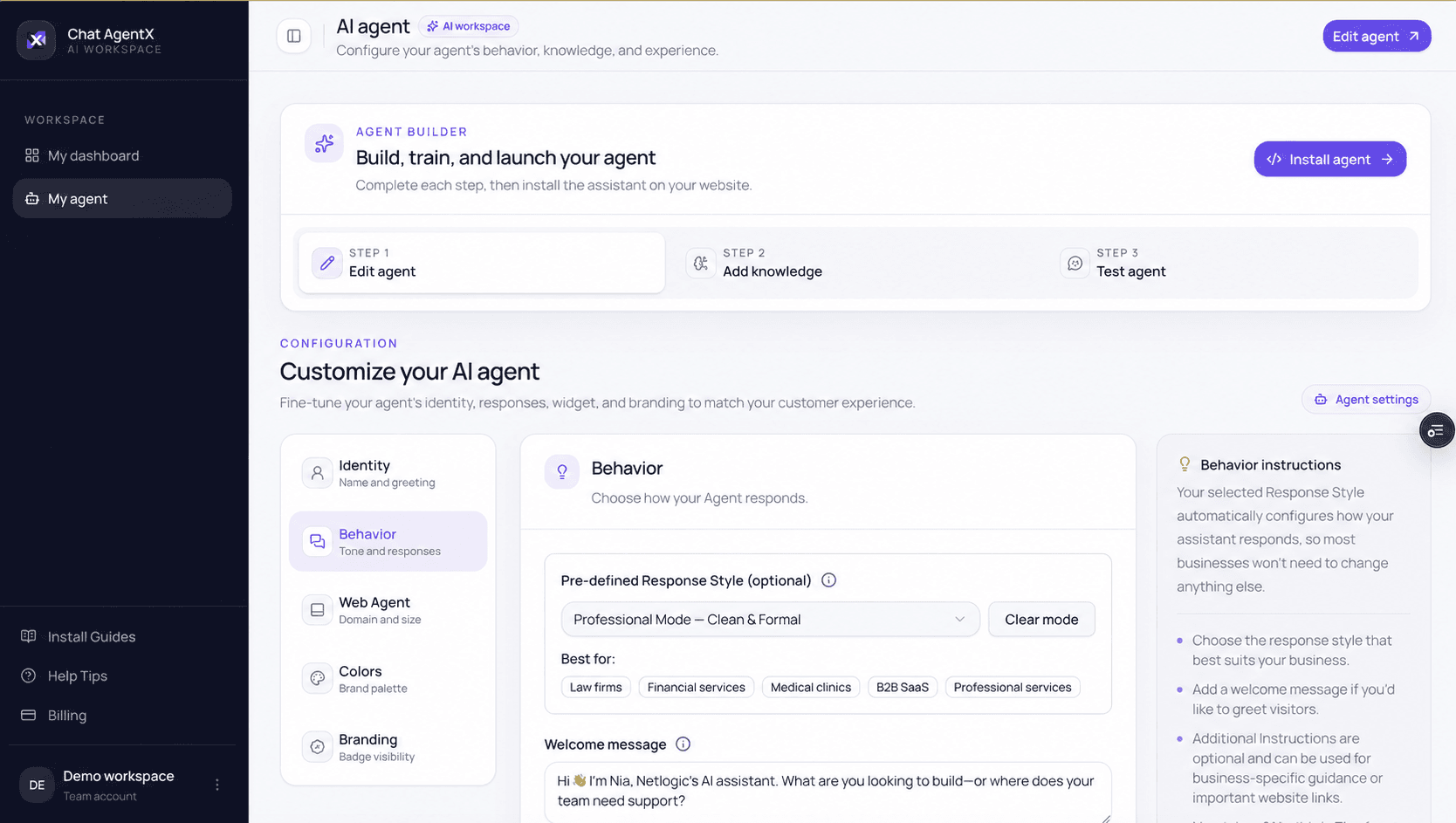Image resolution: width=1456 pixels, height=823 pixels.
Task: Click the Install Guides book icon
Action: 29,636
